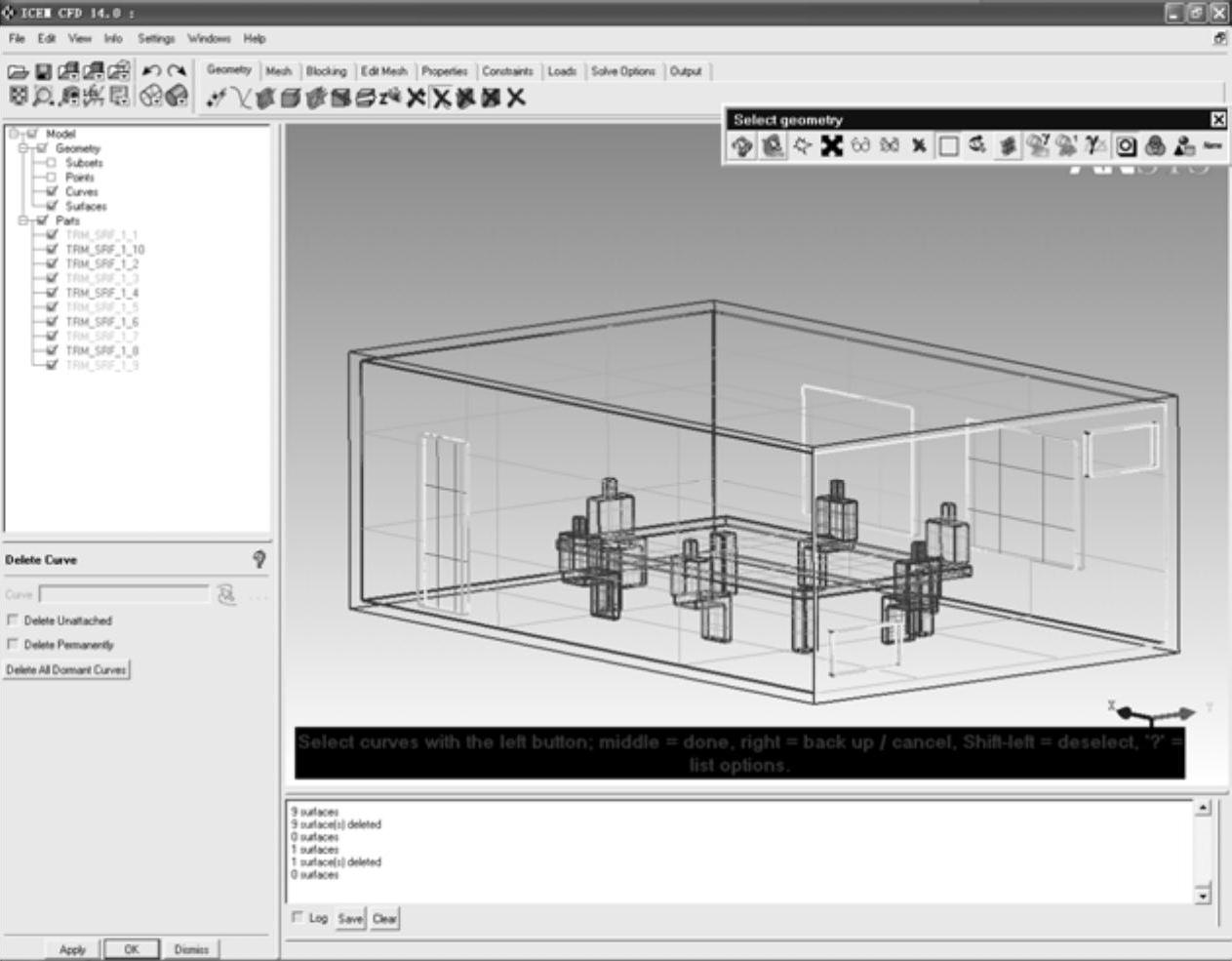Click the Delete Curve tool icon
Viewport: 1232px width, 961px height.
click(441, 98)
